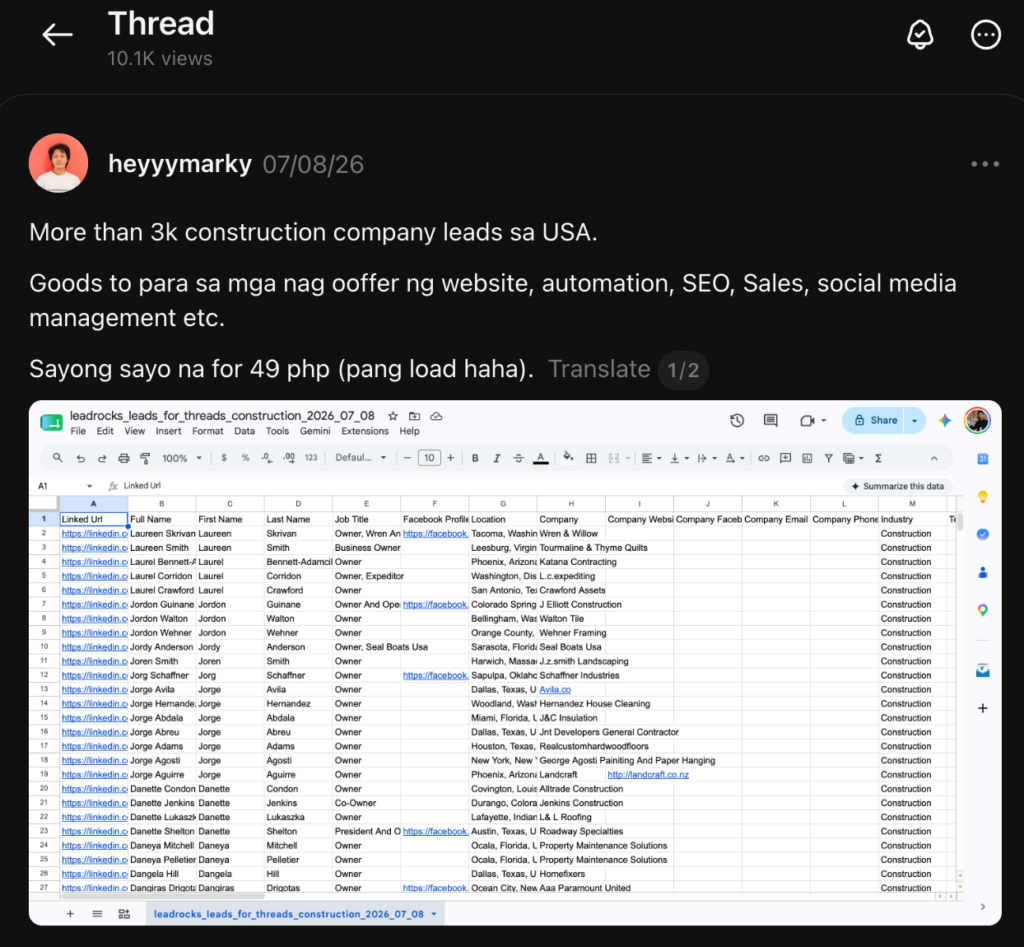
Task: Open the Name box A1 dropdown
Action: [89, 486]
